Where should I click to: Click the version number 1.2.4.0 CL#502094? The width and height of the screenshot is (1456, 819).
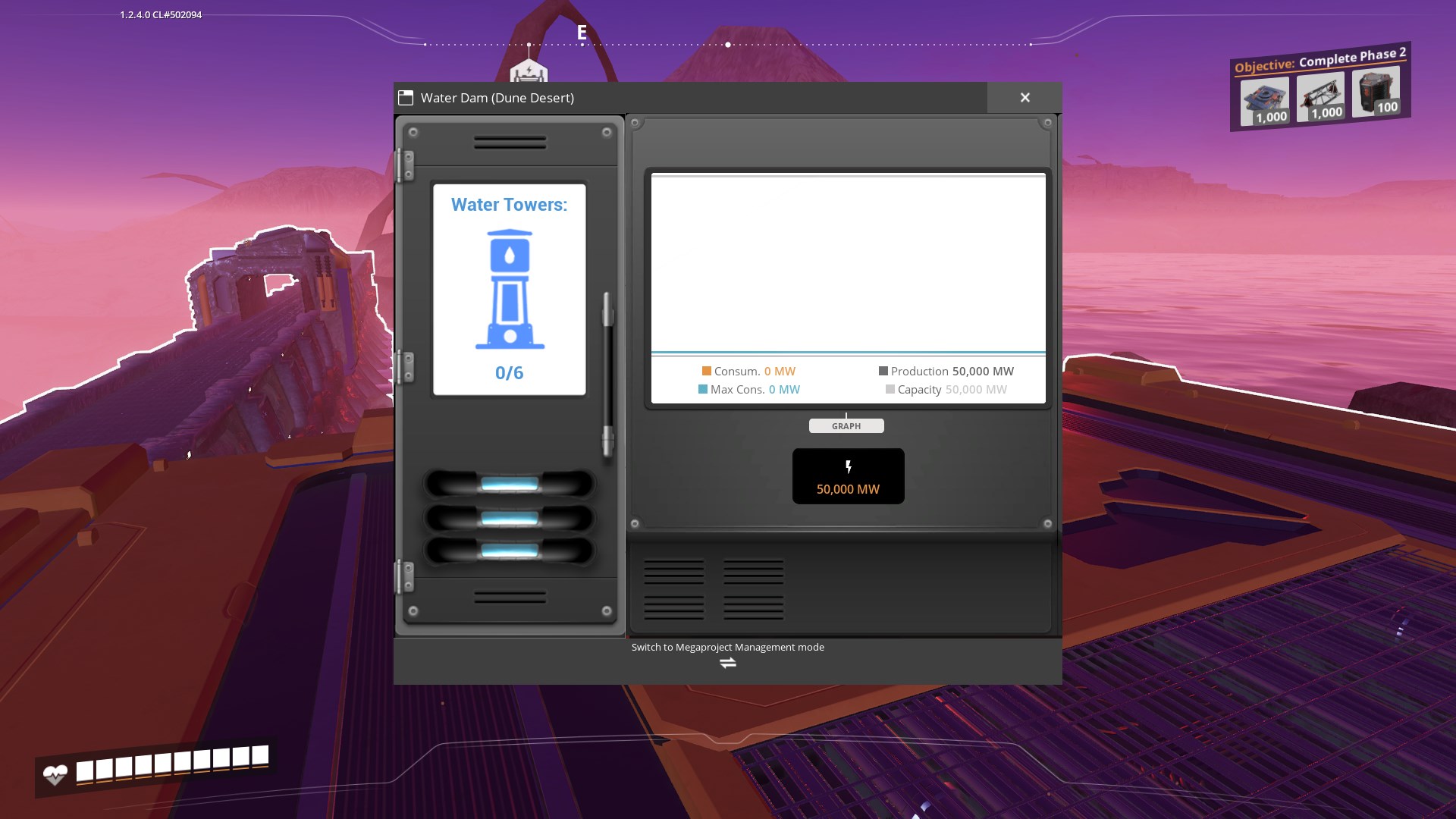click(161, 14)
